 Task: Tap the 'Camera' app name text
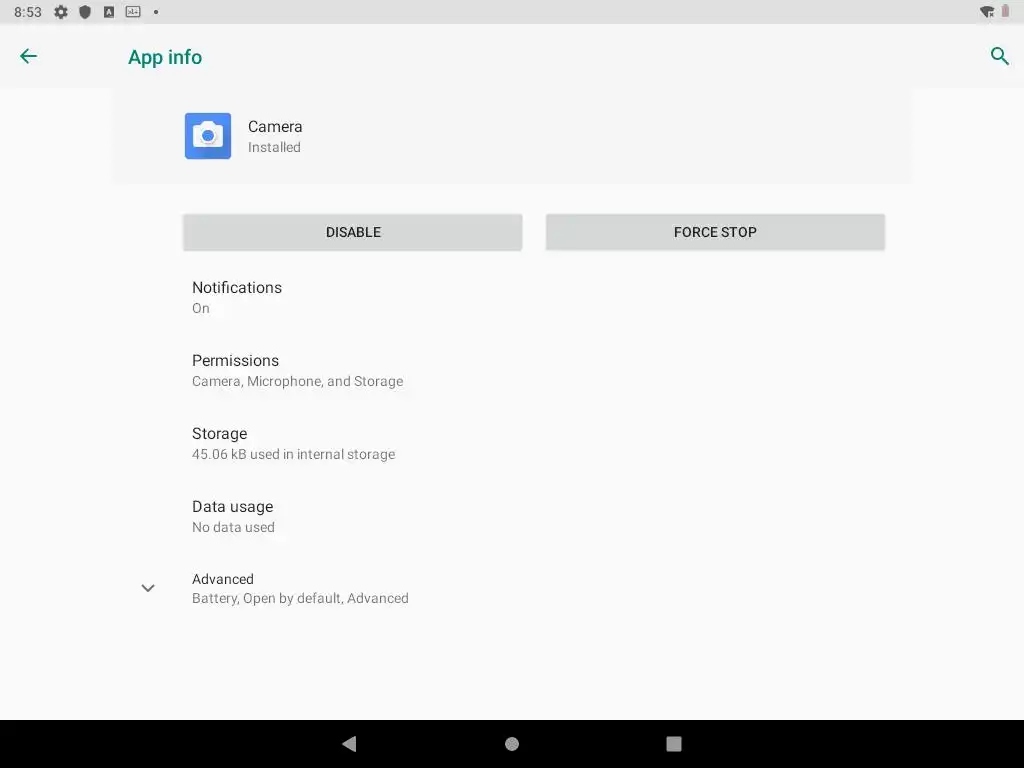point(275,127)
